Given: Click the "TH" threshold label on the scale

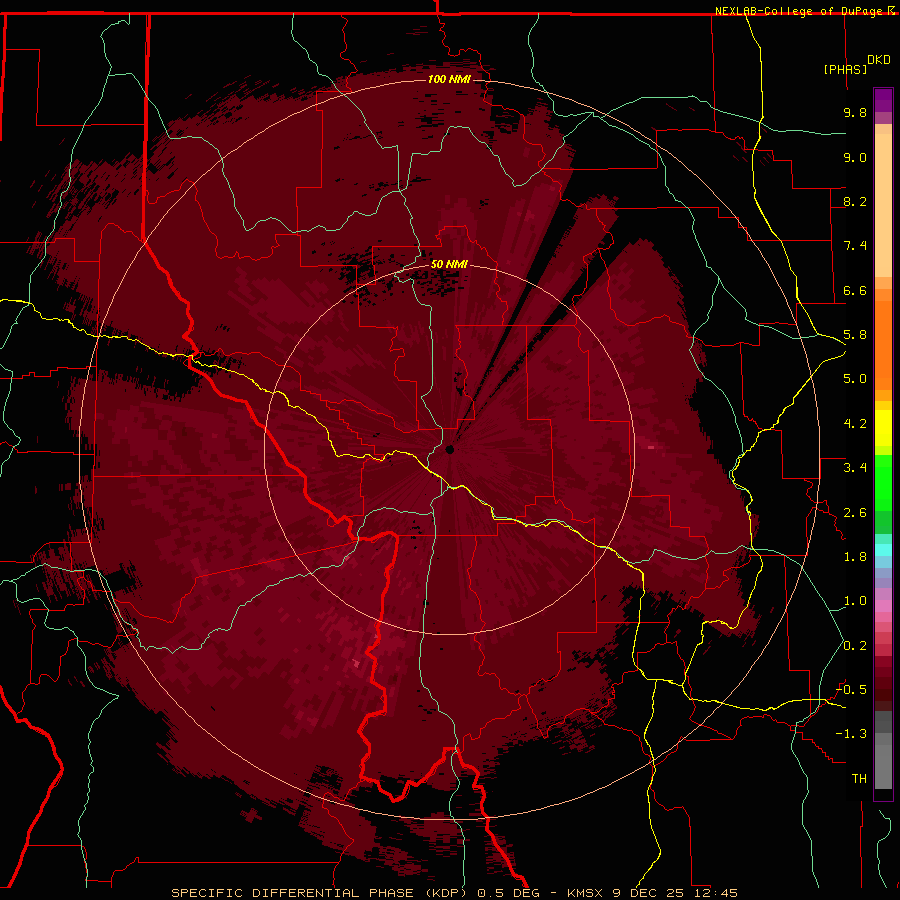Looking at the screenshot, I should pos(859,779).
